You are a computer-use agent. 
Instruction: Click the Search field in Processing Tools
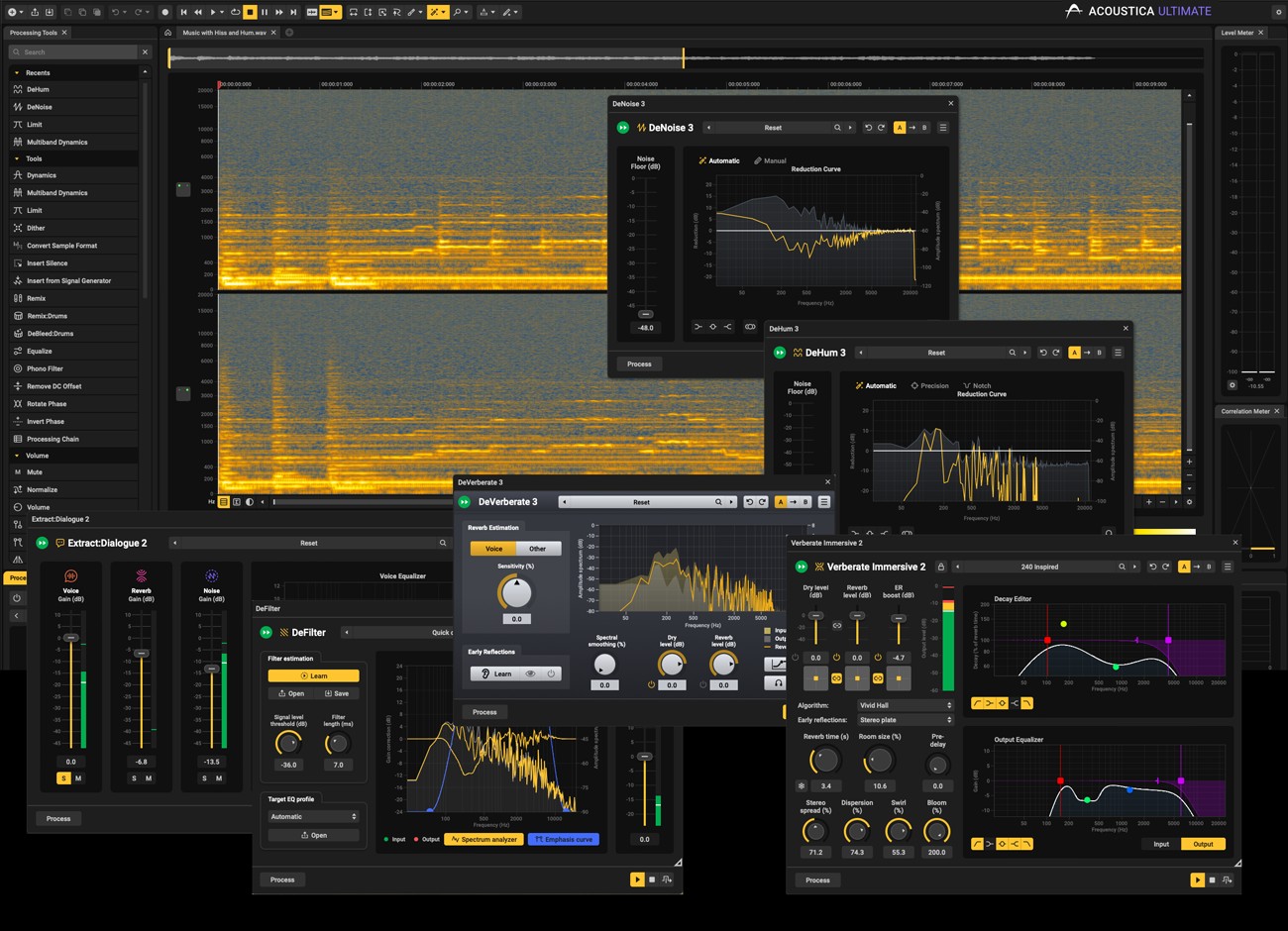point(73,52)
